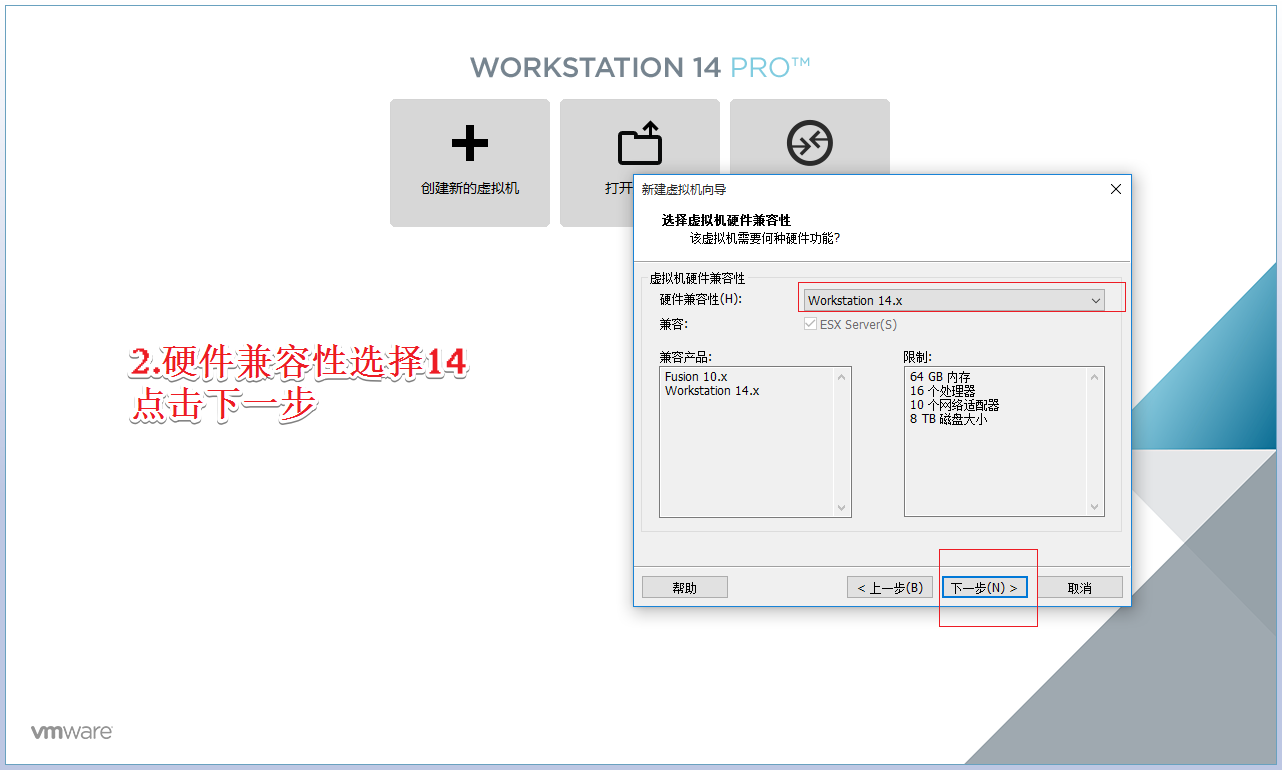Click down arrow of 限制 list scrollbar
1282x770 pixels.
point(1095,507)
